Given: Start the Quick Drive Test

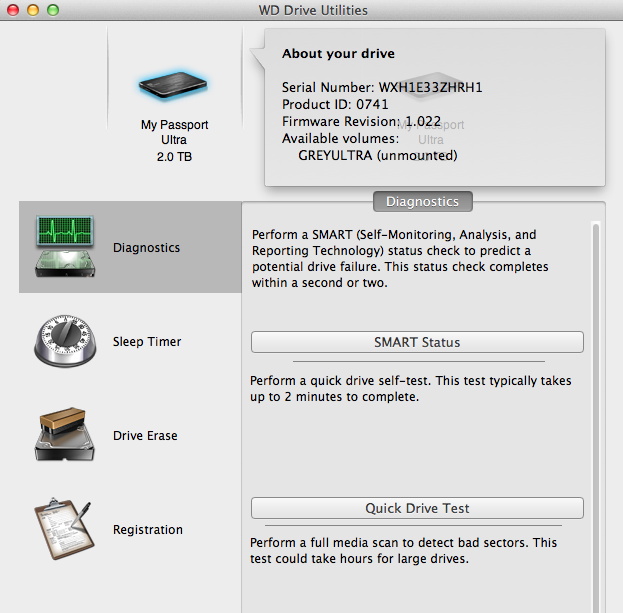Looking at the screenshot, I should pyautogui.click(x=417, y=508).
